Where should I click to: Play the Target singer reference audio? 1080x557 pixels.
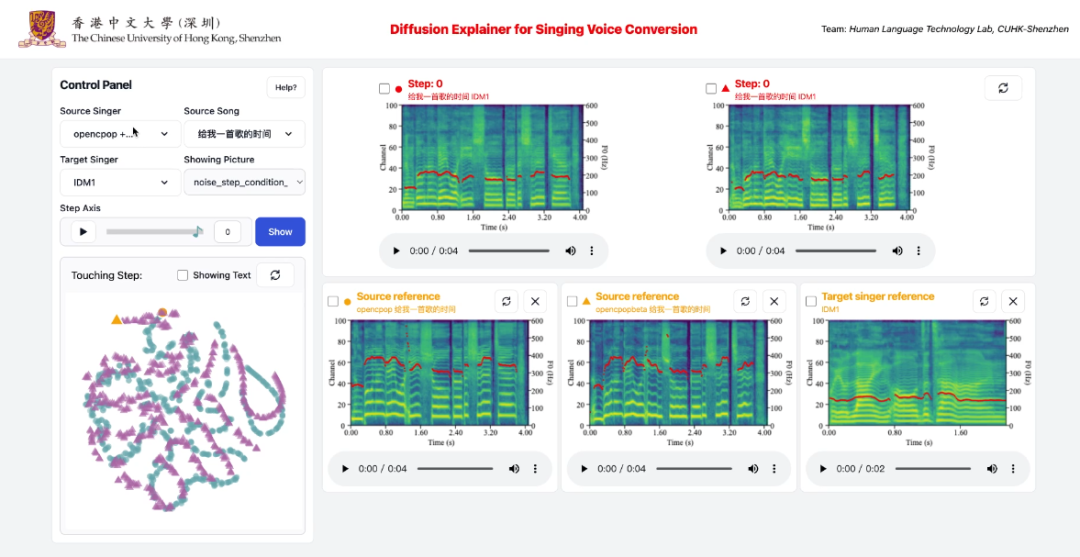(822, 469)
